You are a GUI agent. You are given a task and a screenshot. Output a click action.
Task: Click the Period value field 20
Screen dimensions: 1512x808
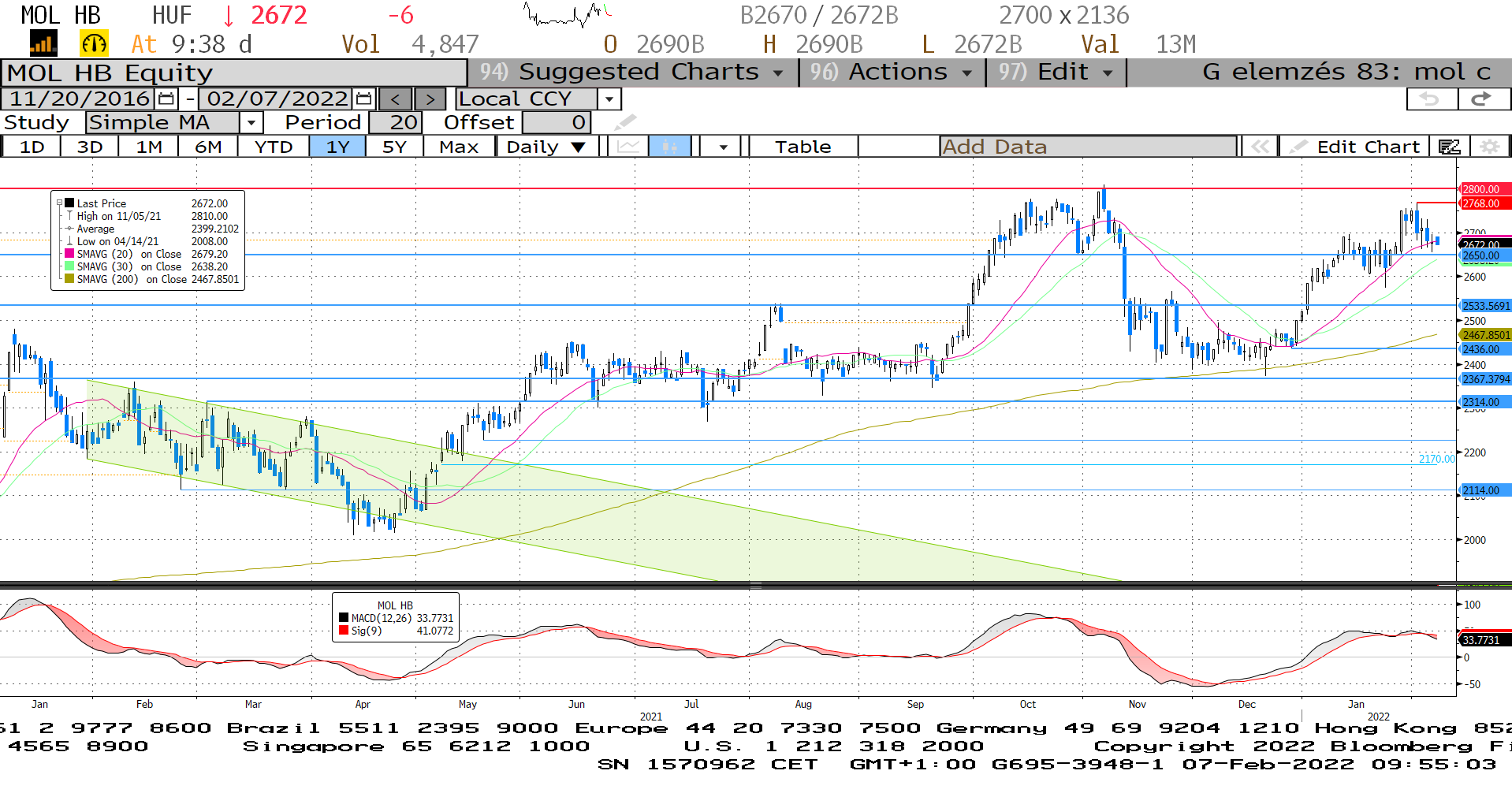(x=396, y=123)
